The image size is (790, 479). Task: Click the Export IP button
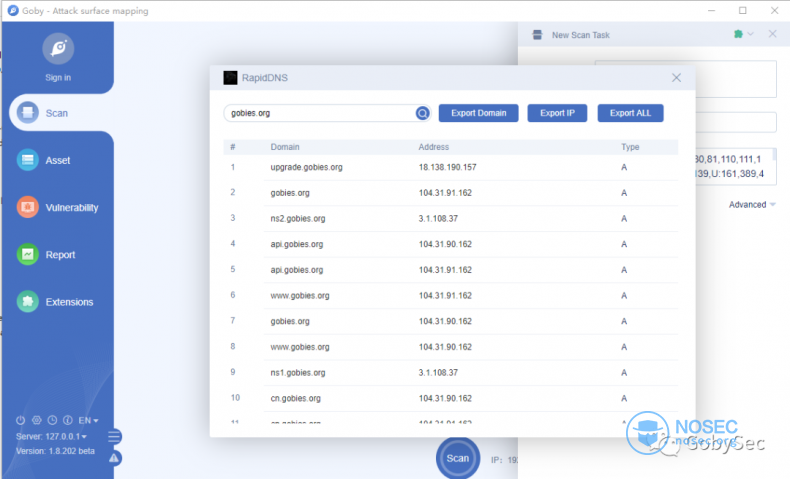pos(557,113)
